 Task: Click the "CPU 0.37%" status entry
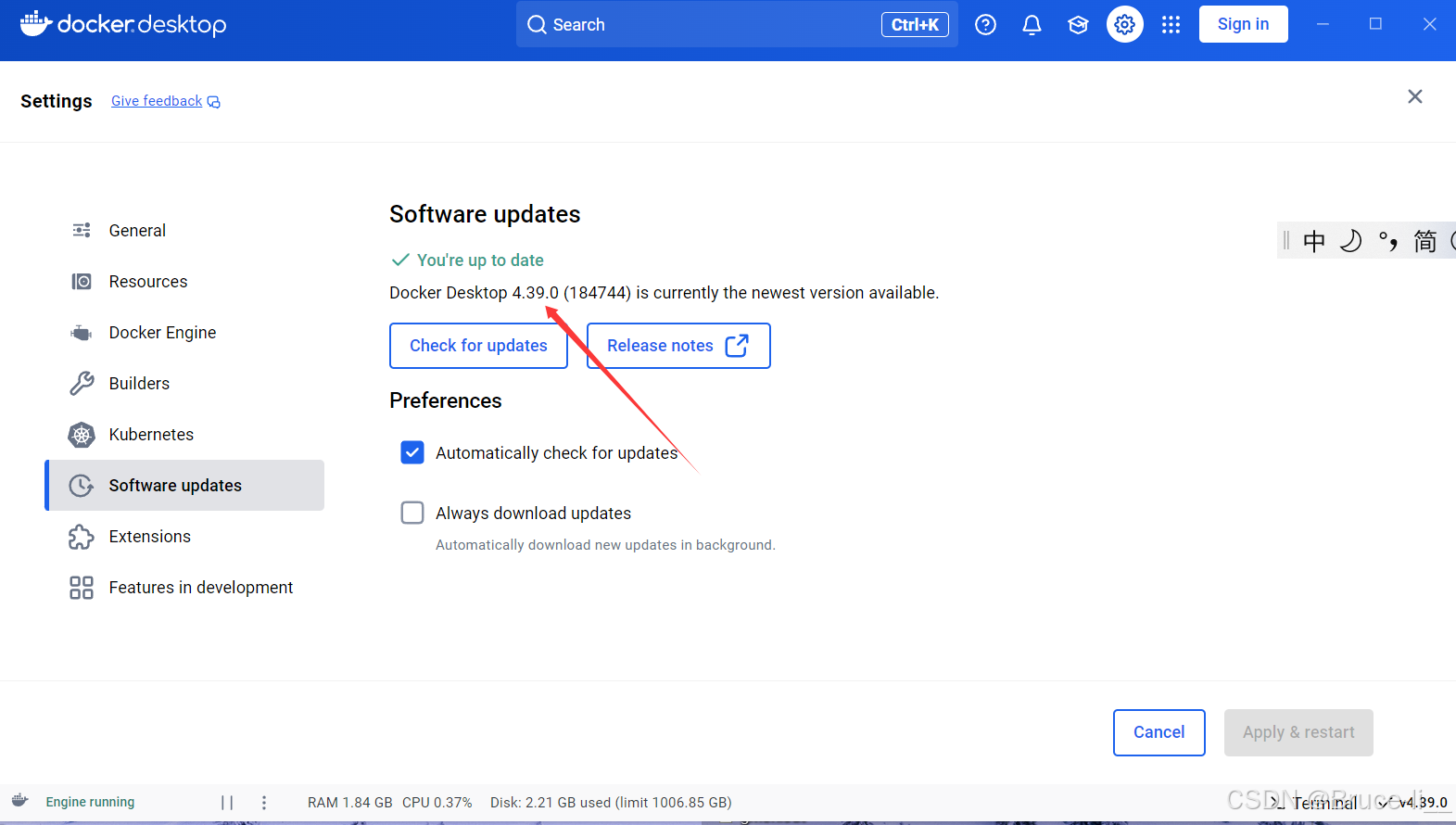(x=437, y=803)
